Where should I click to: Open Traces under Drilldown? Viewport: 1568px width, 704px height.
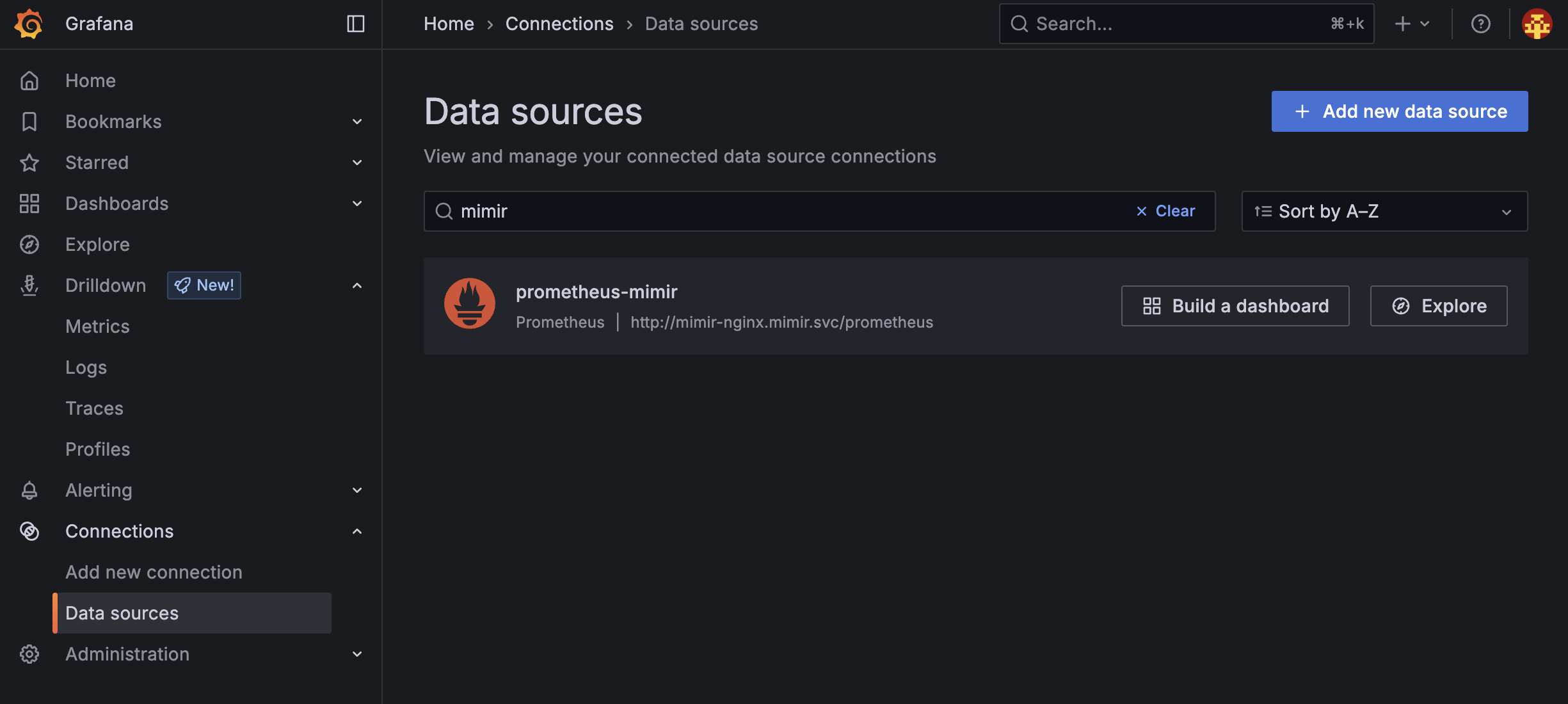pos(94,408)
